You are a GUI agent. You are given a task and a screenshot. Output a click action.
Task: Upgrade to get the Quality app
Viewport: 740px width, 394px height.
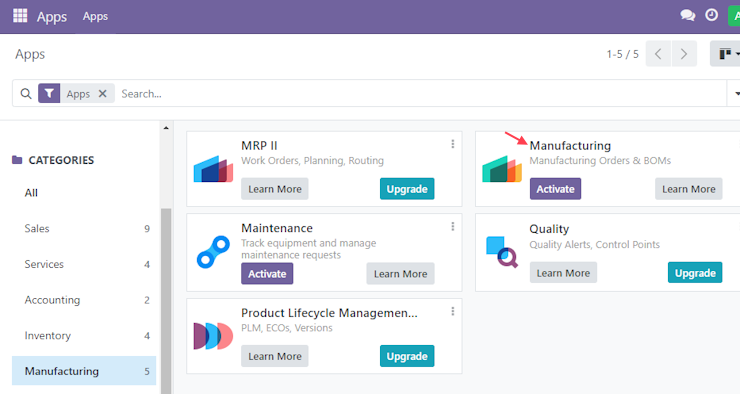pyautogui.click(x=695, y=273)
